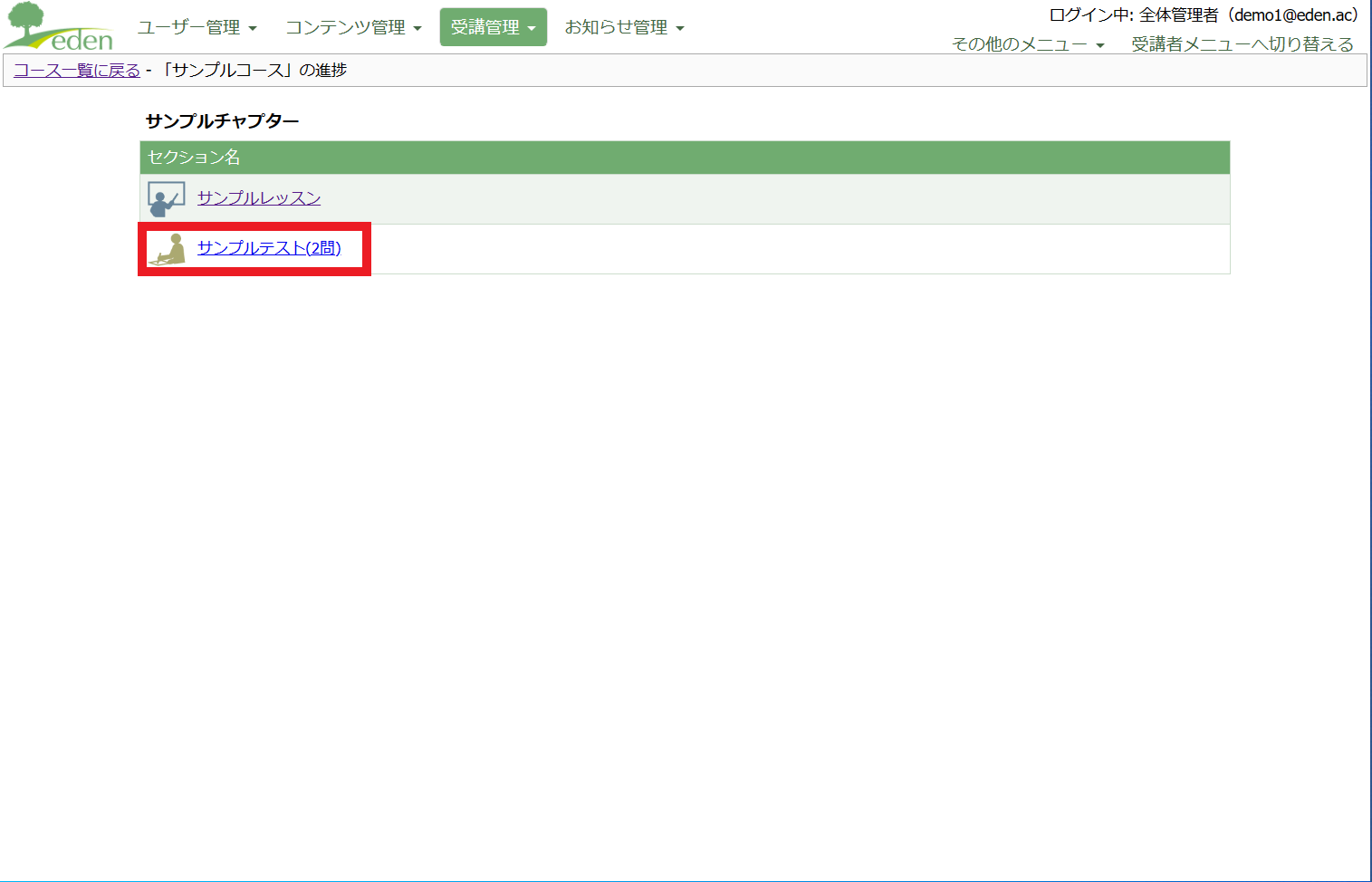Click the ログイン中: 全体管理者 account text

click(x=1204, y=14)
